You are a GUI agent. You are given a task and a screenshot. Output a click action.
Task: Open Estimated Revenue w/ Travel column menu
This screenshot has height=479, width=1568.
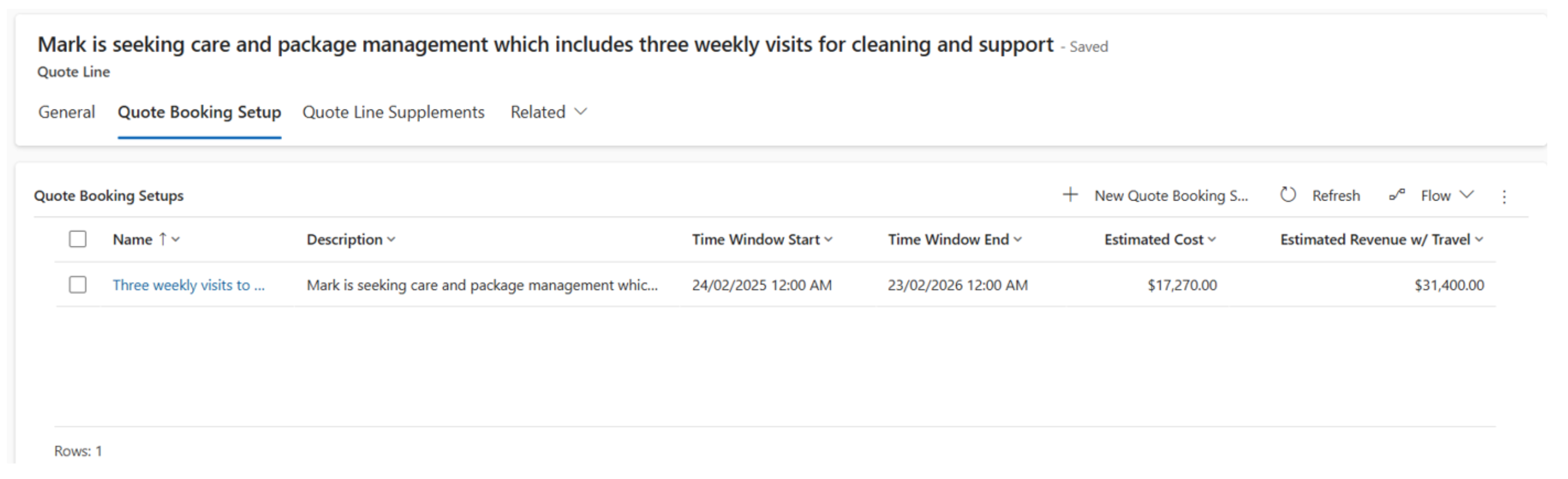click(x=1479, y=240)
